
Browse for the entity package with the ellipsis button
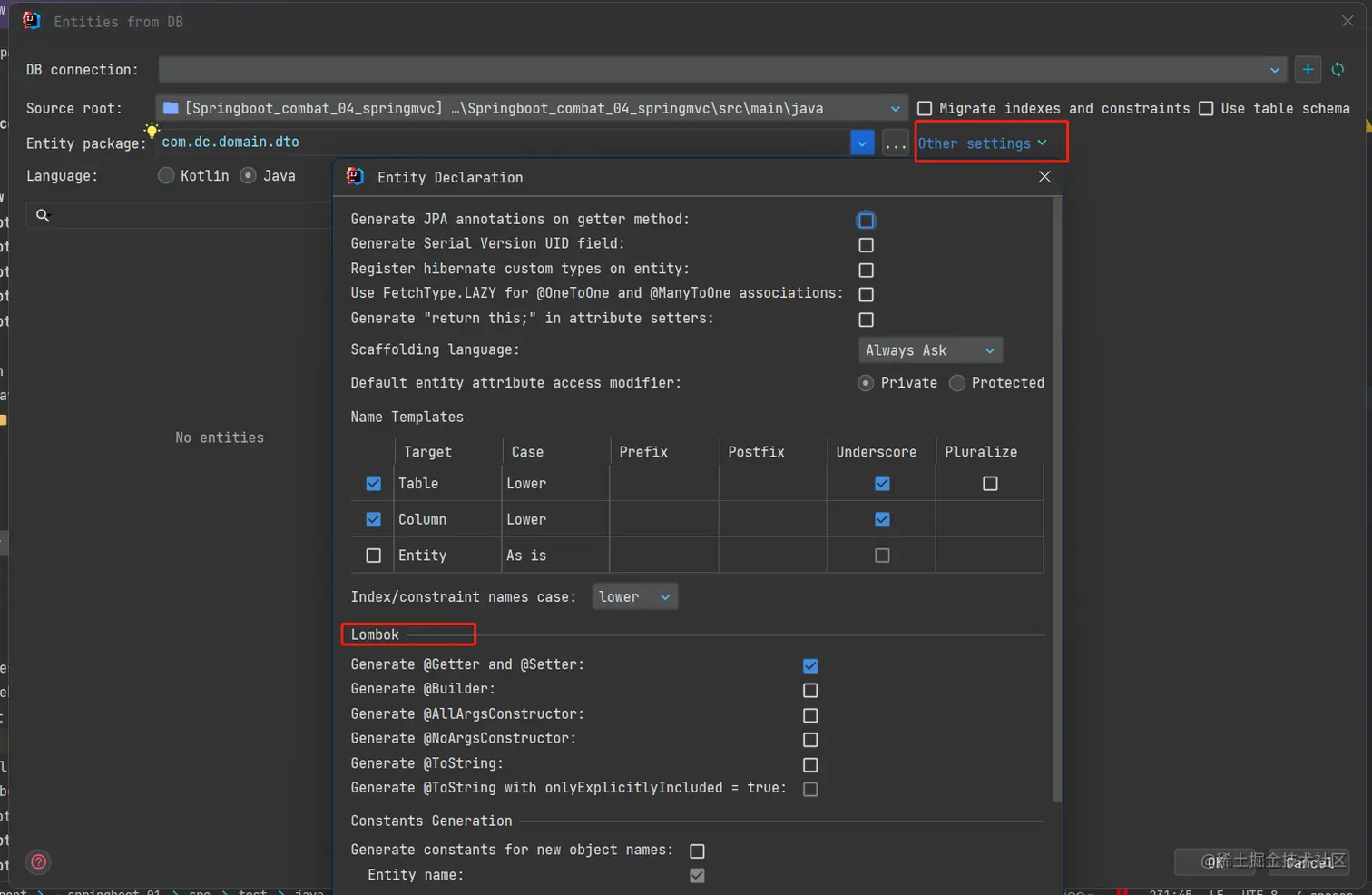895,143
